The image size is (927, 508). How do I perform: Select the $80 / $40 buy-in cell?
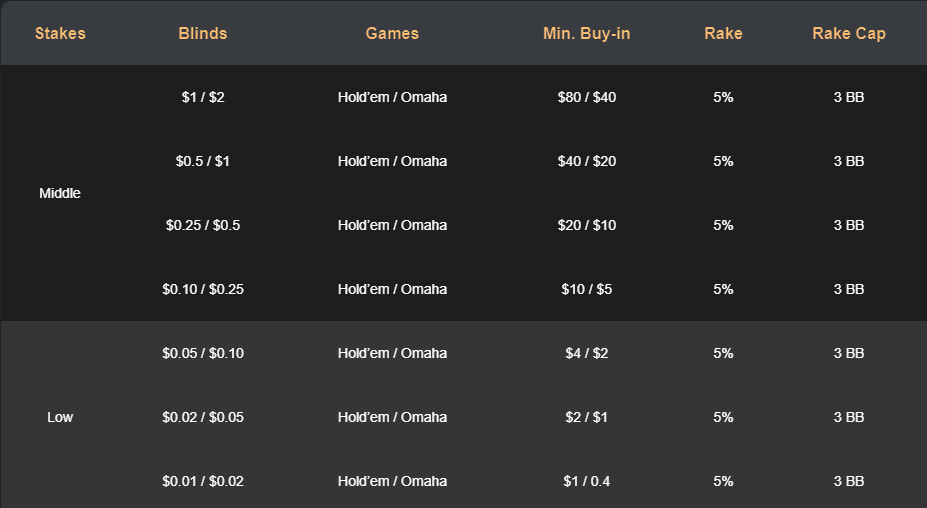(x=586, y=97)
